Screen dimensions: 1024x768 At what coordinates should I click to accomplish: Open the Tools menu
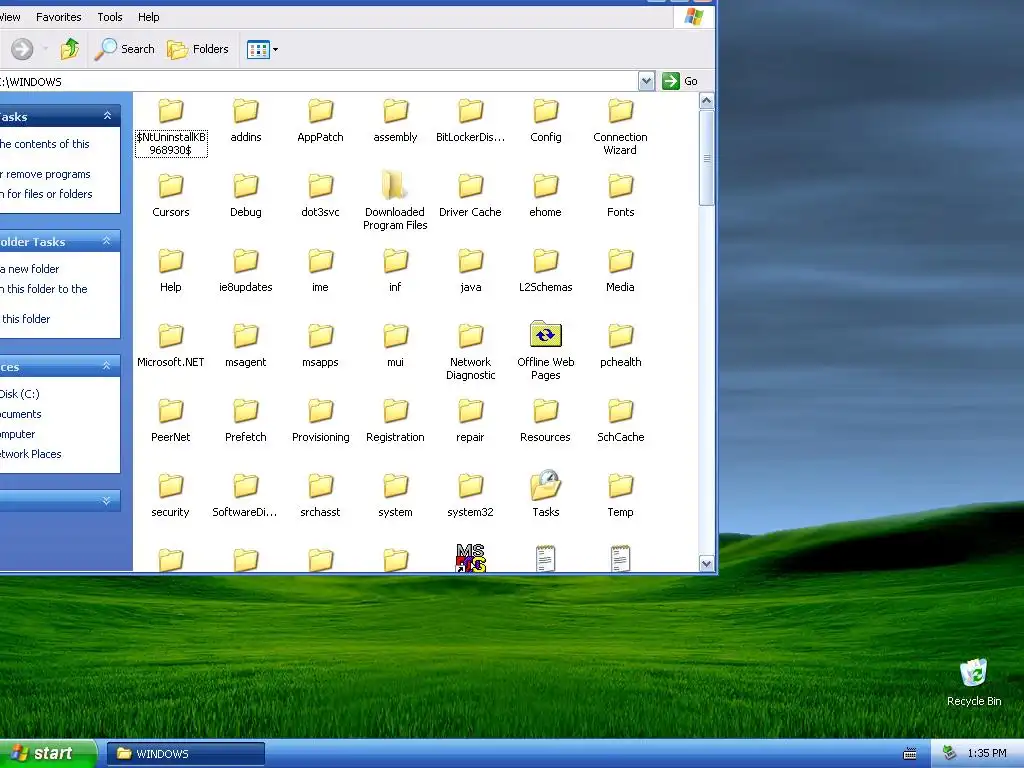110,17
